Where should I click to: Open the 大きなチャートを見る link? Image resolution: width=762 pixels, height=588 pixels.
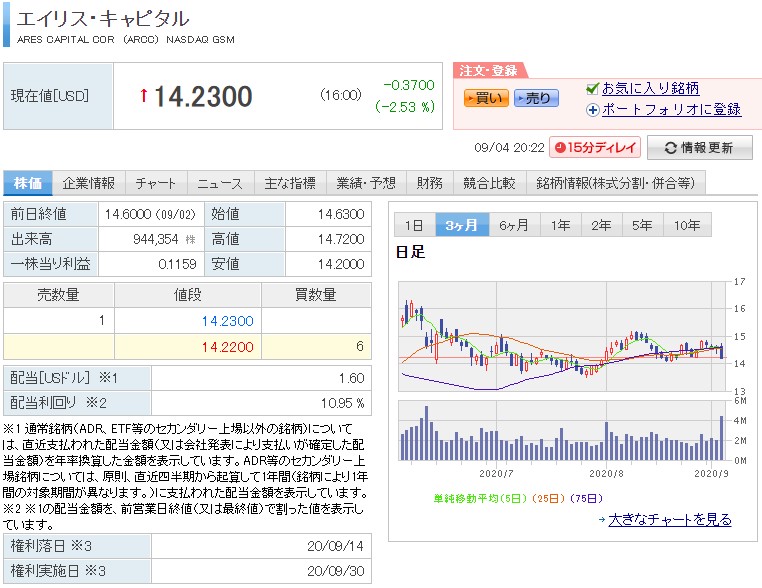670,519
